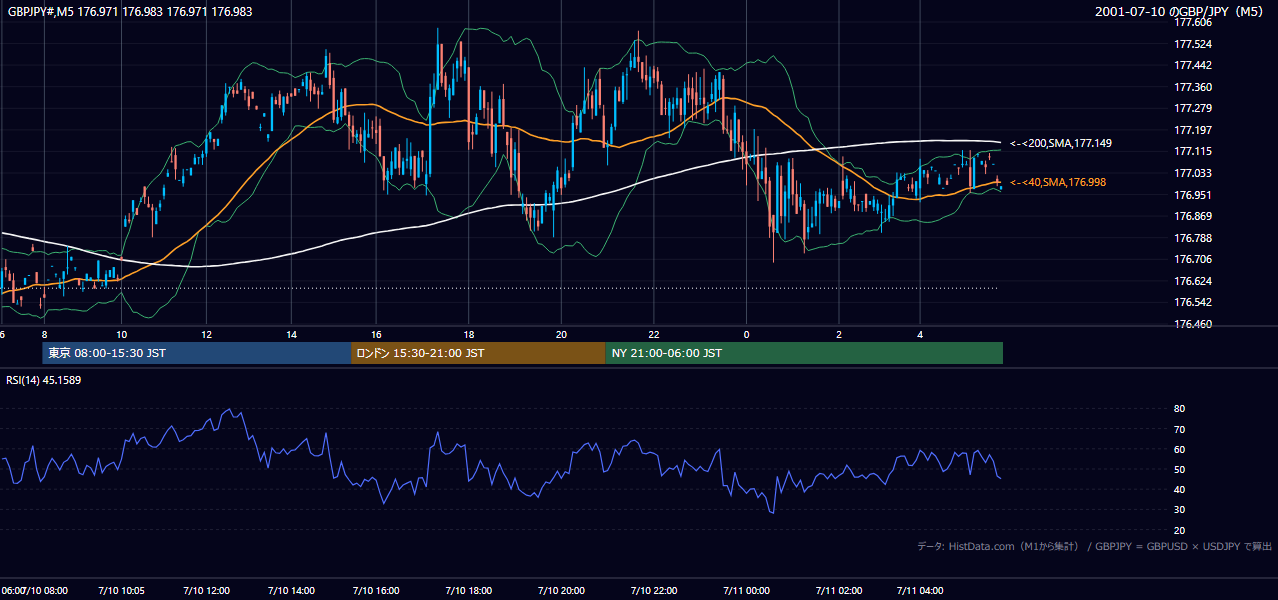Click hour label 18 under the price chart

click(468, 334)
